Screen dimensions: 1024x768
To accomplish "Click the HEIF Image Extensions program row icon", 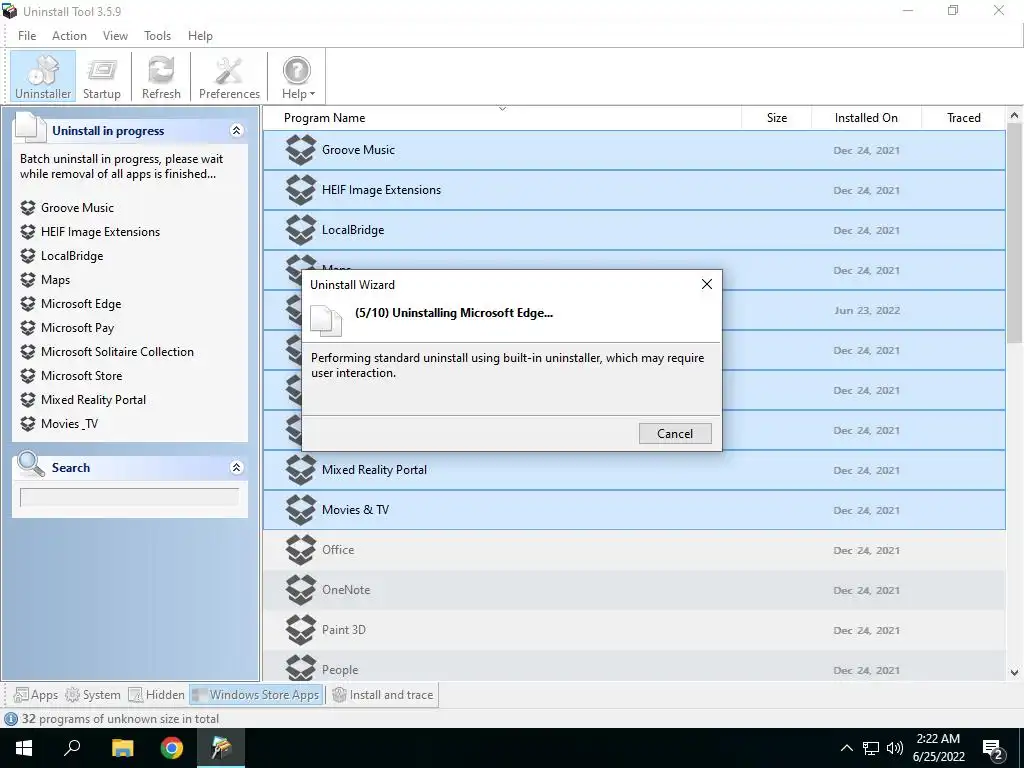I will 300,190.
